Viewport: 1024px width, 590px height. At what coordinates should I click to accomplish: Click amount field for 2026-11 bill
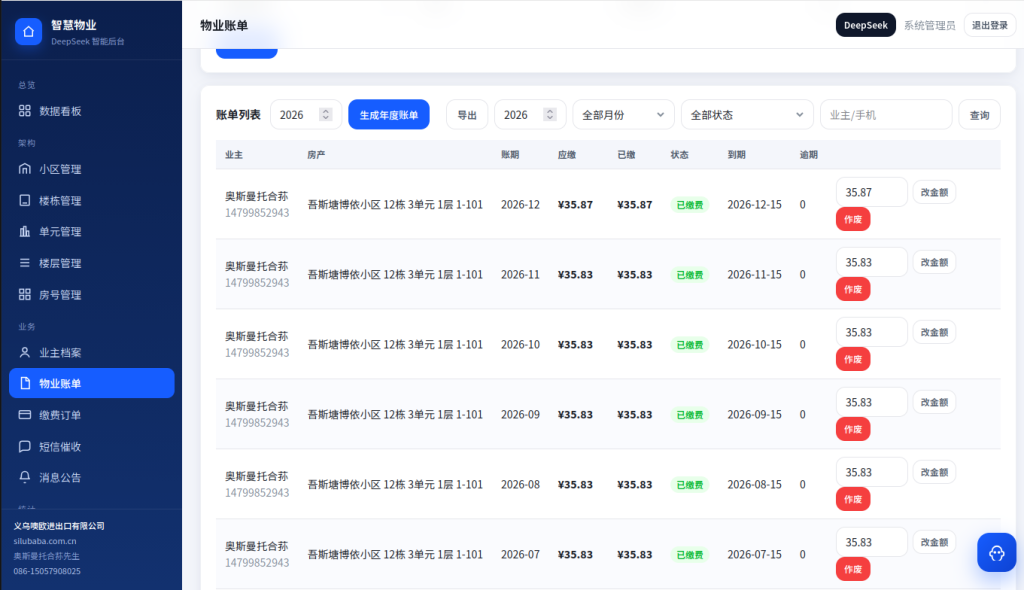coord(871,262)
